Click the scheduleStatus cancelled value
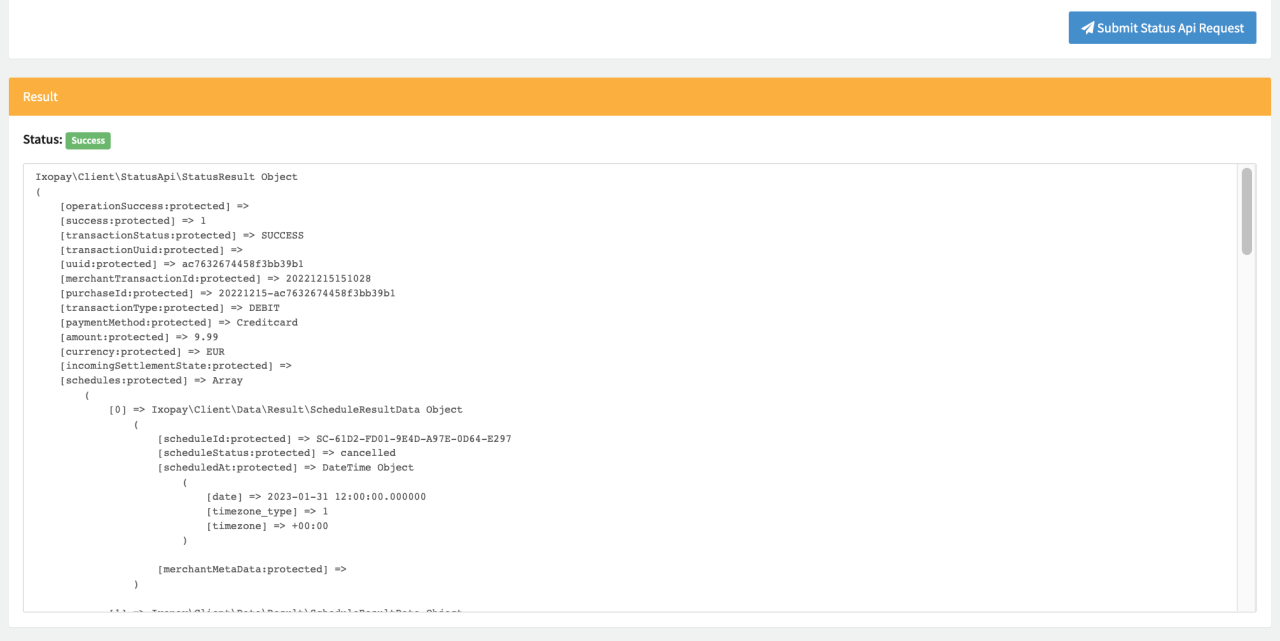This screenshot has width=1280, height=641. [x=367, y=453]
